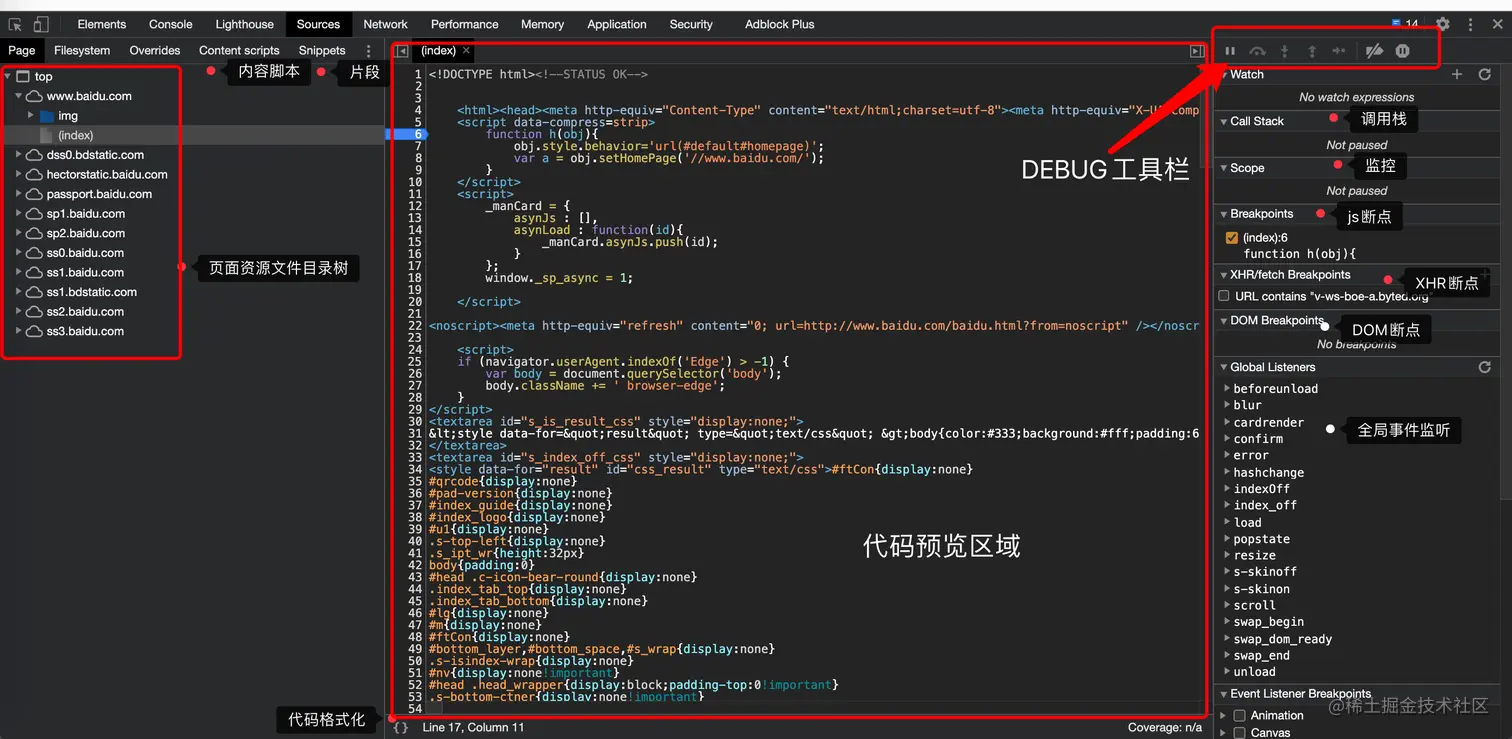Switch to the Console panel tab

tap(171, 24)
